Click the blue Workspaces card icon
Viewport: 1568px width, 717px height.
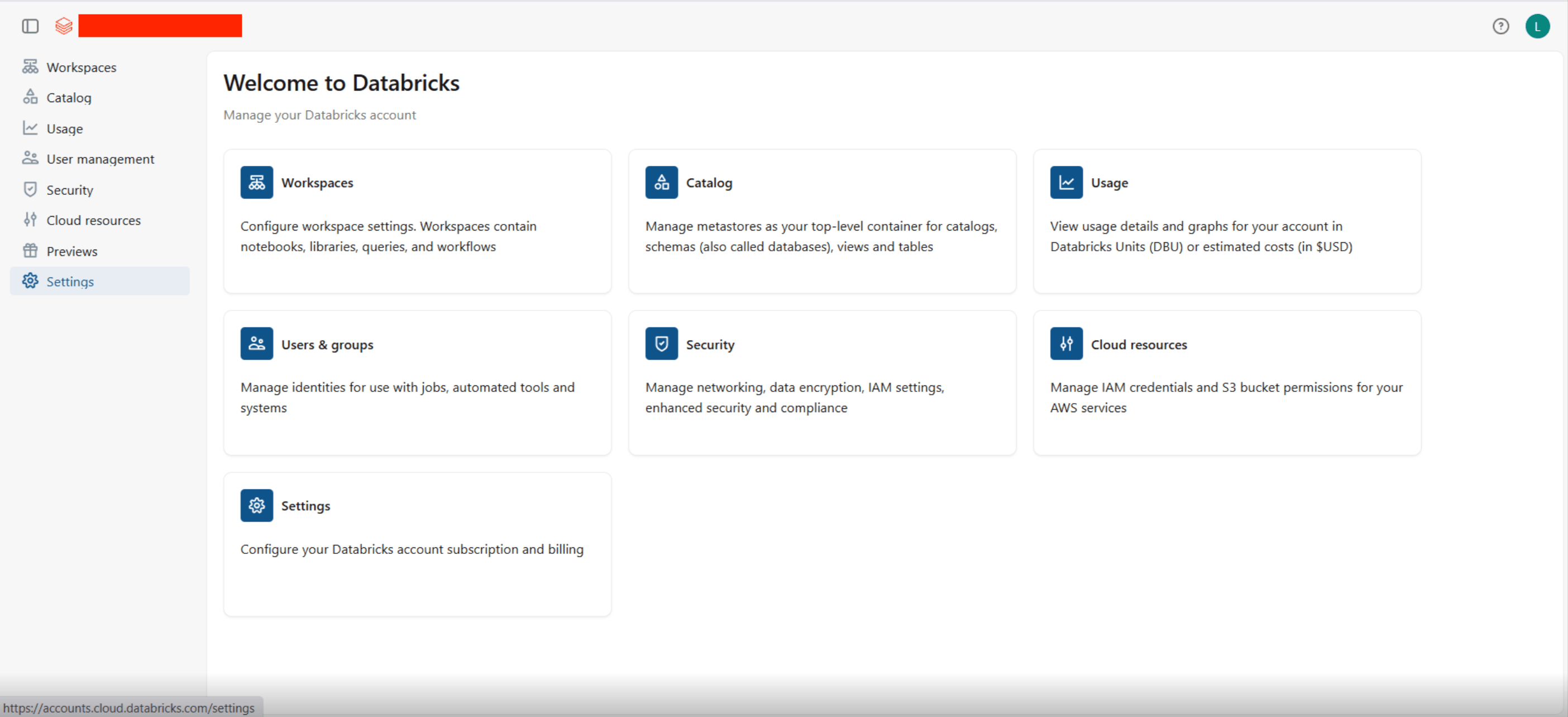click(256, 183)
